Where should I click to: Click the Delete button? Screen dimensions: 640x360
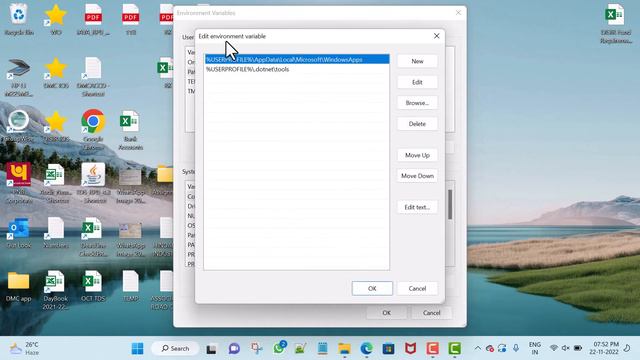point(417,124)
